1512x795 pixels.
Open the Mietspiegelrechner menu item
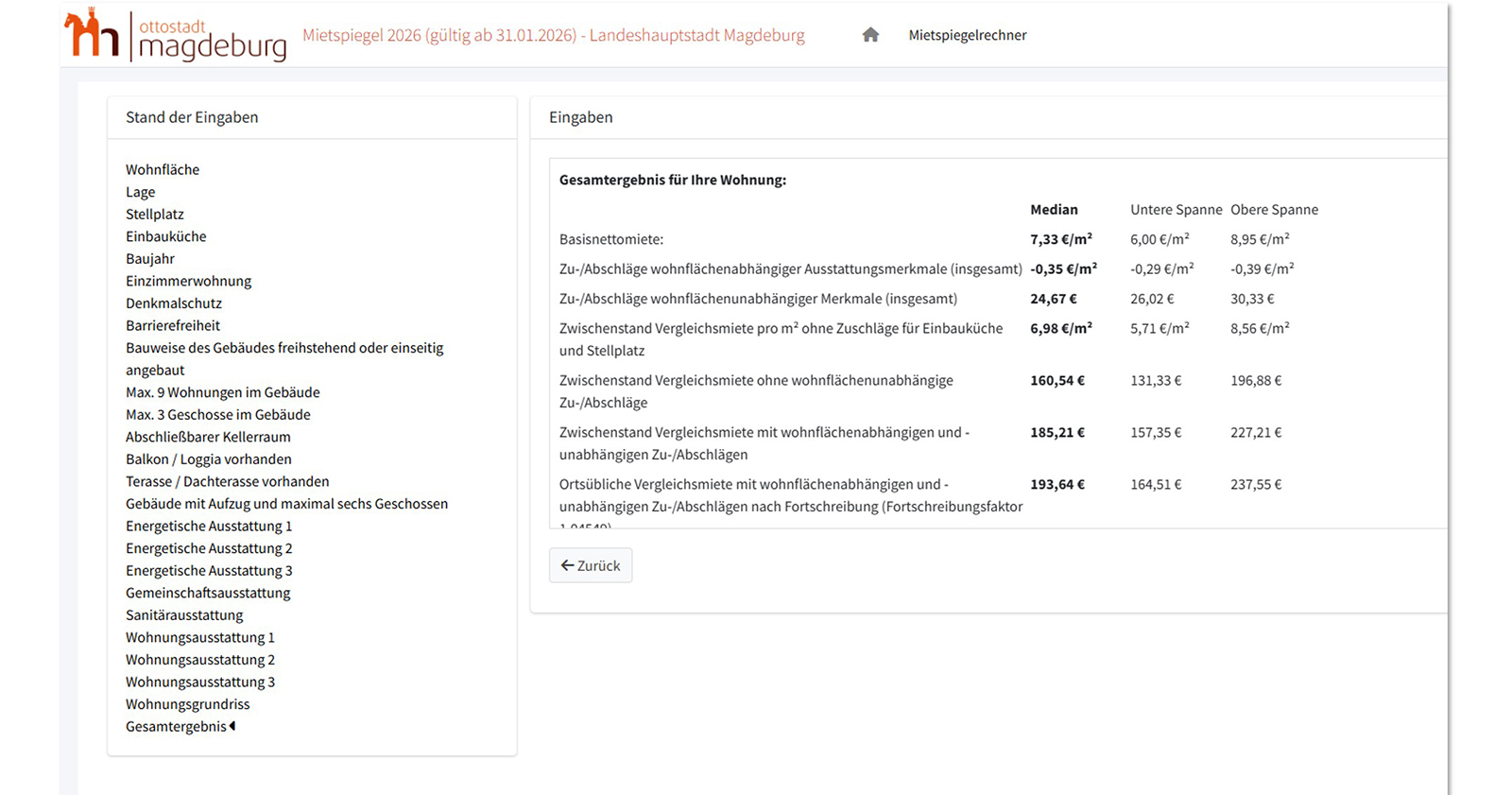tap(967, 35)
